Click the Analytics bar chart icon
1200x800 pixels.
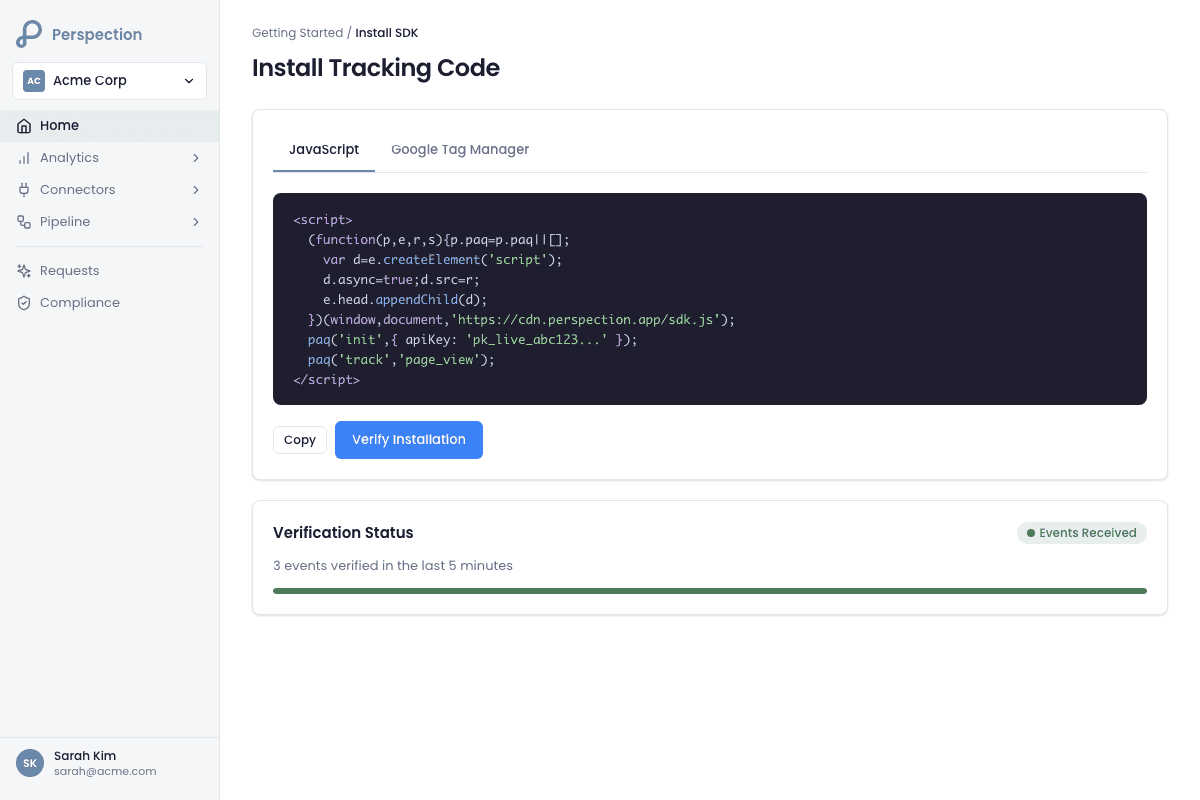pyautogui.click(x=24, y=158)
